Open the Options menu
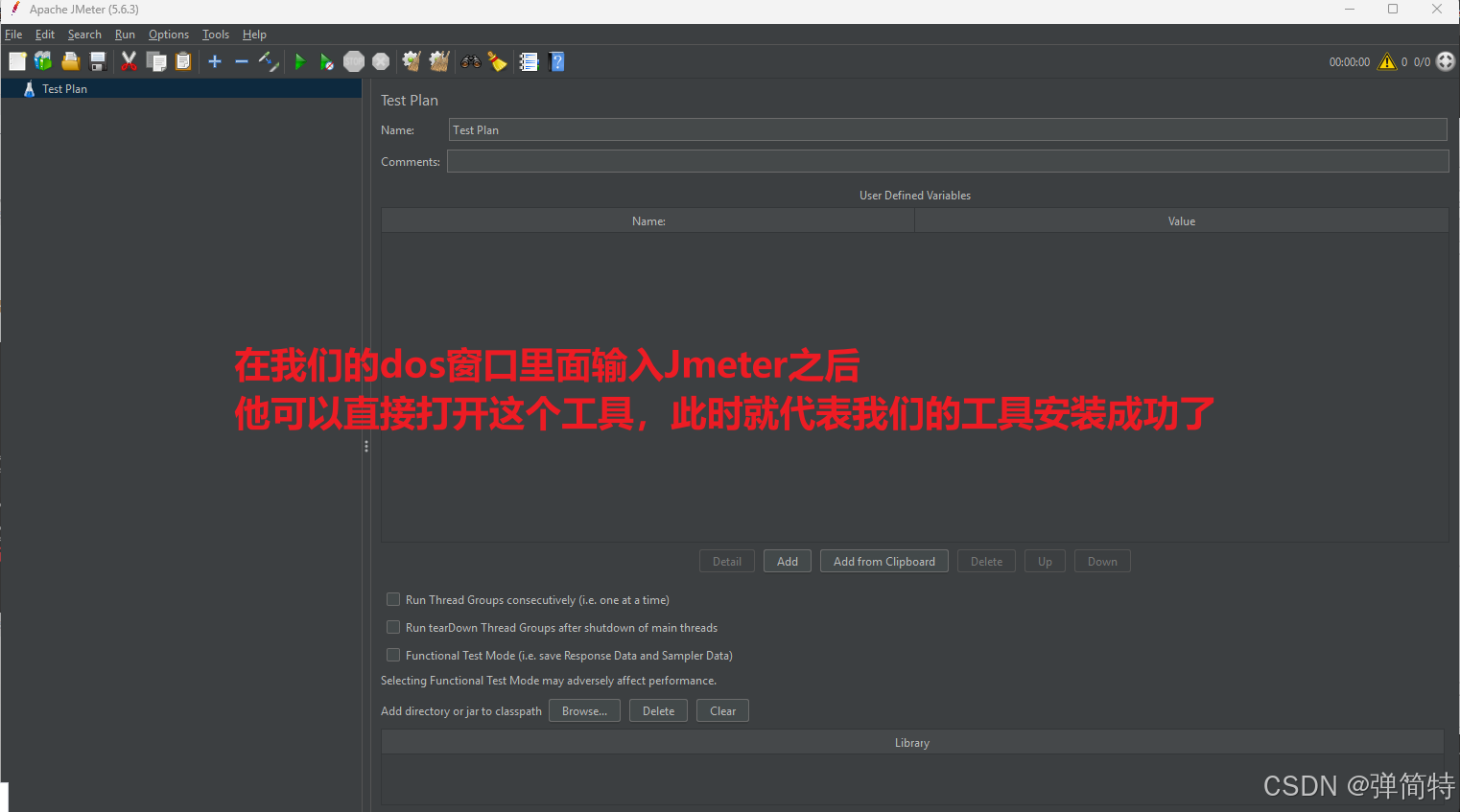 coord(168,35)
